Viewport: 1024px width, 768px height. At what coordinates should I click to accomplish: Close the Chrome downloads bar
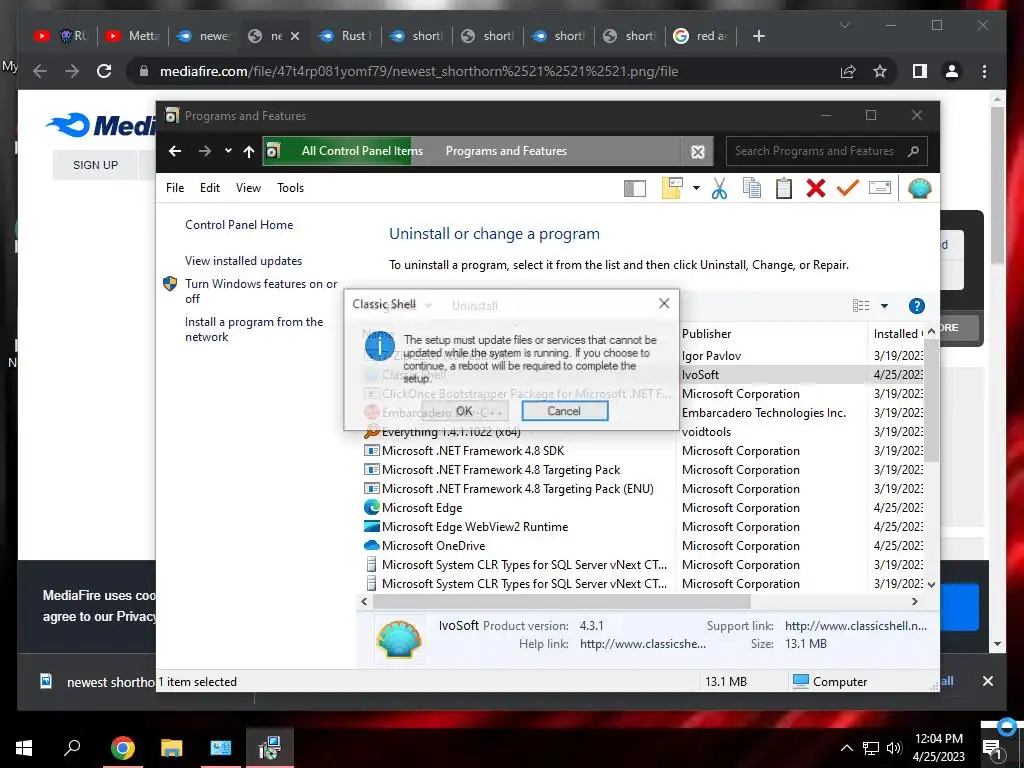[987, 681]
